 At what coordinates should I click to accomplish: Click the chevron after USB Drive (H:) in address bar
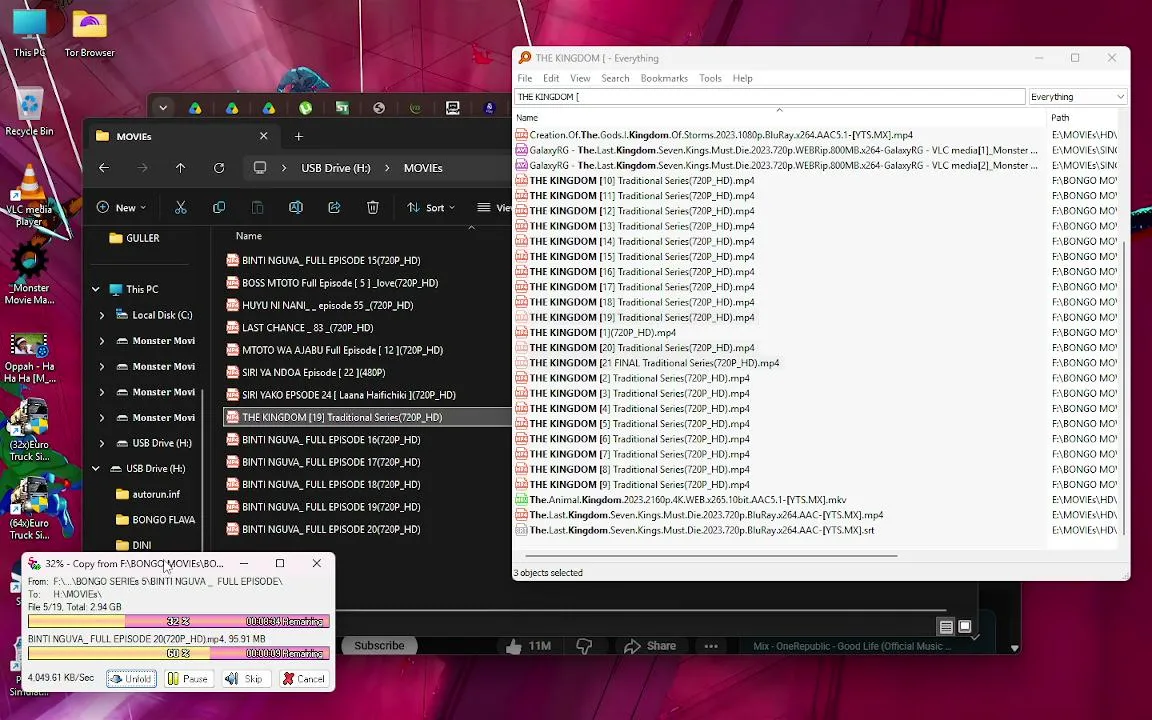[x=387, y=168]
